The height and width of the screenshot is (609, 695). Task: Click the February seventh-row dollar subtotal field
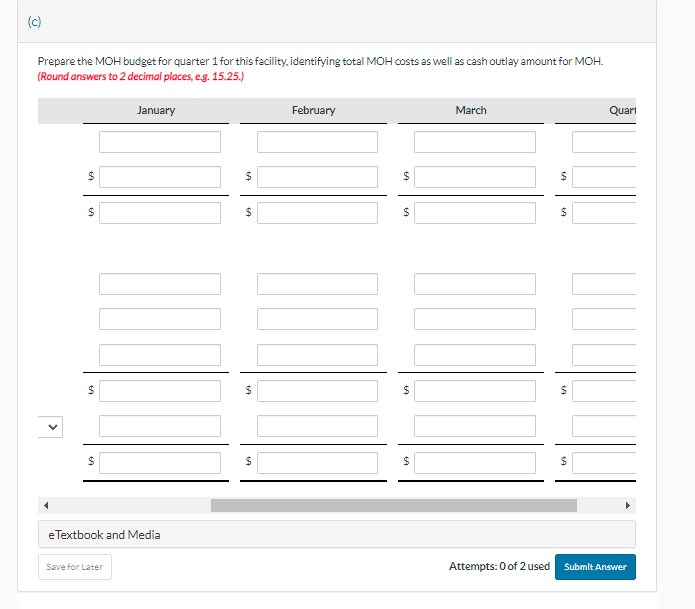(317, 391)
